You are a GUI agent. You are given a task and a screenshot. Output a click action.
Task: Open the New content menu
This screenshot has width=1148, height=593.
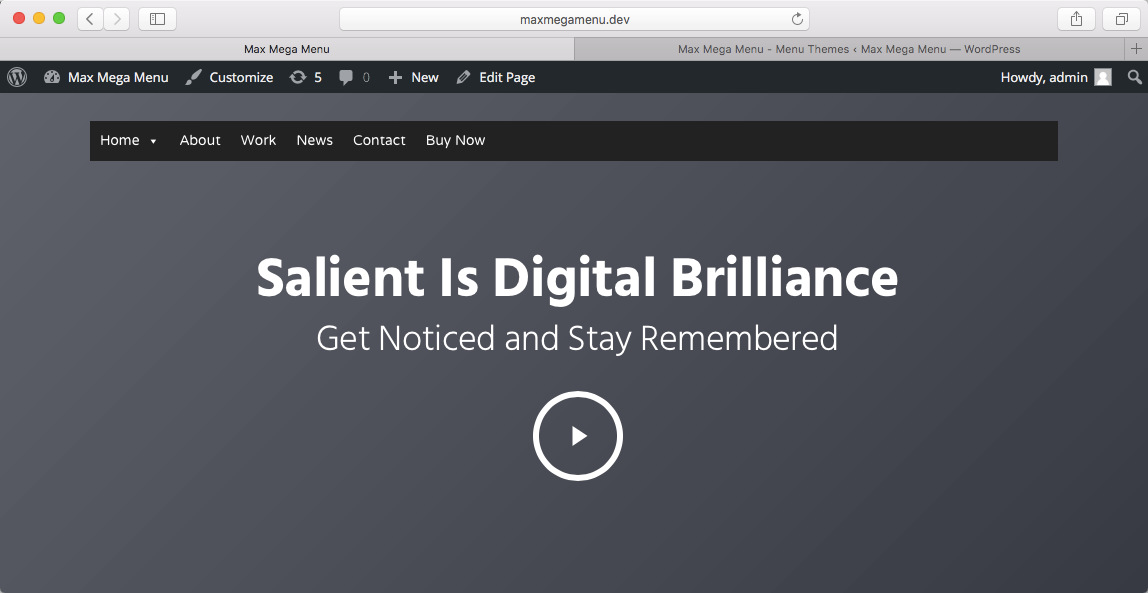click(x=414, y=77)
